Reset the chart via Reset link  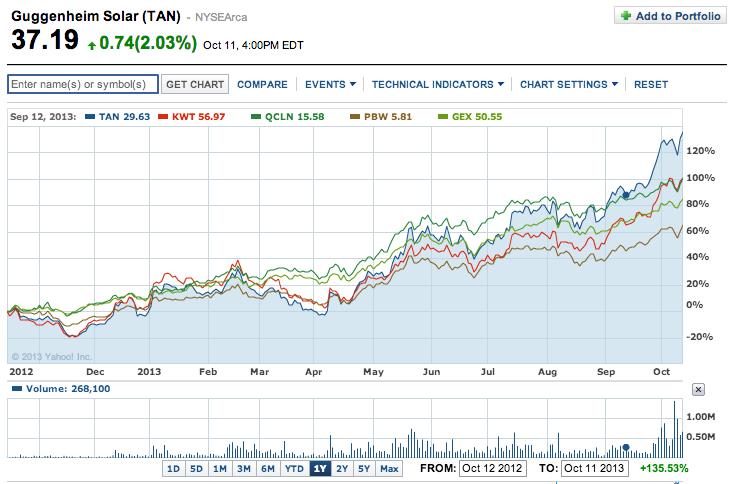pos(651,84)
